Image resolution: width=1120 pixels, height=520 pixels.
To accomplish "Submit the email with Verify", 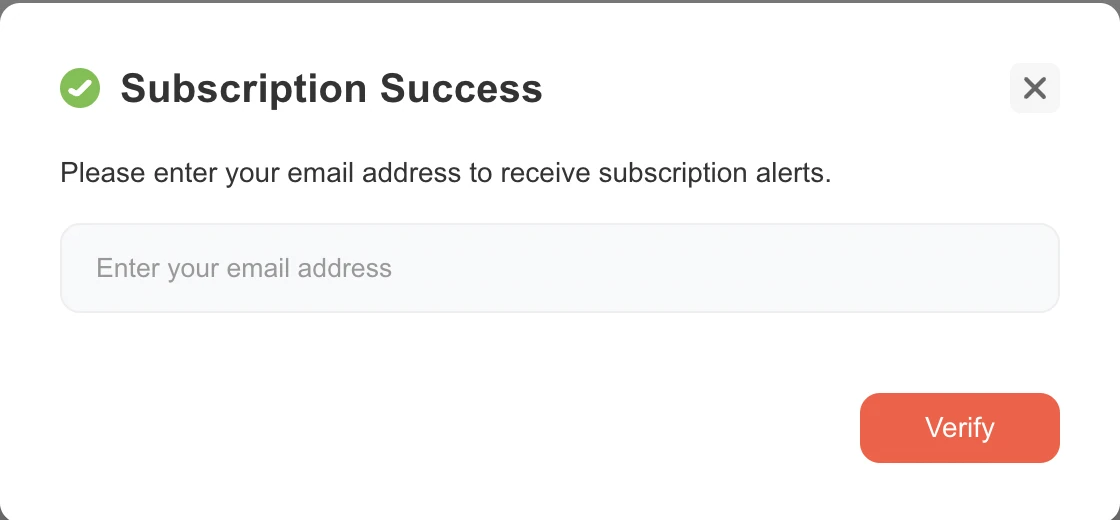I will (959, 428).
